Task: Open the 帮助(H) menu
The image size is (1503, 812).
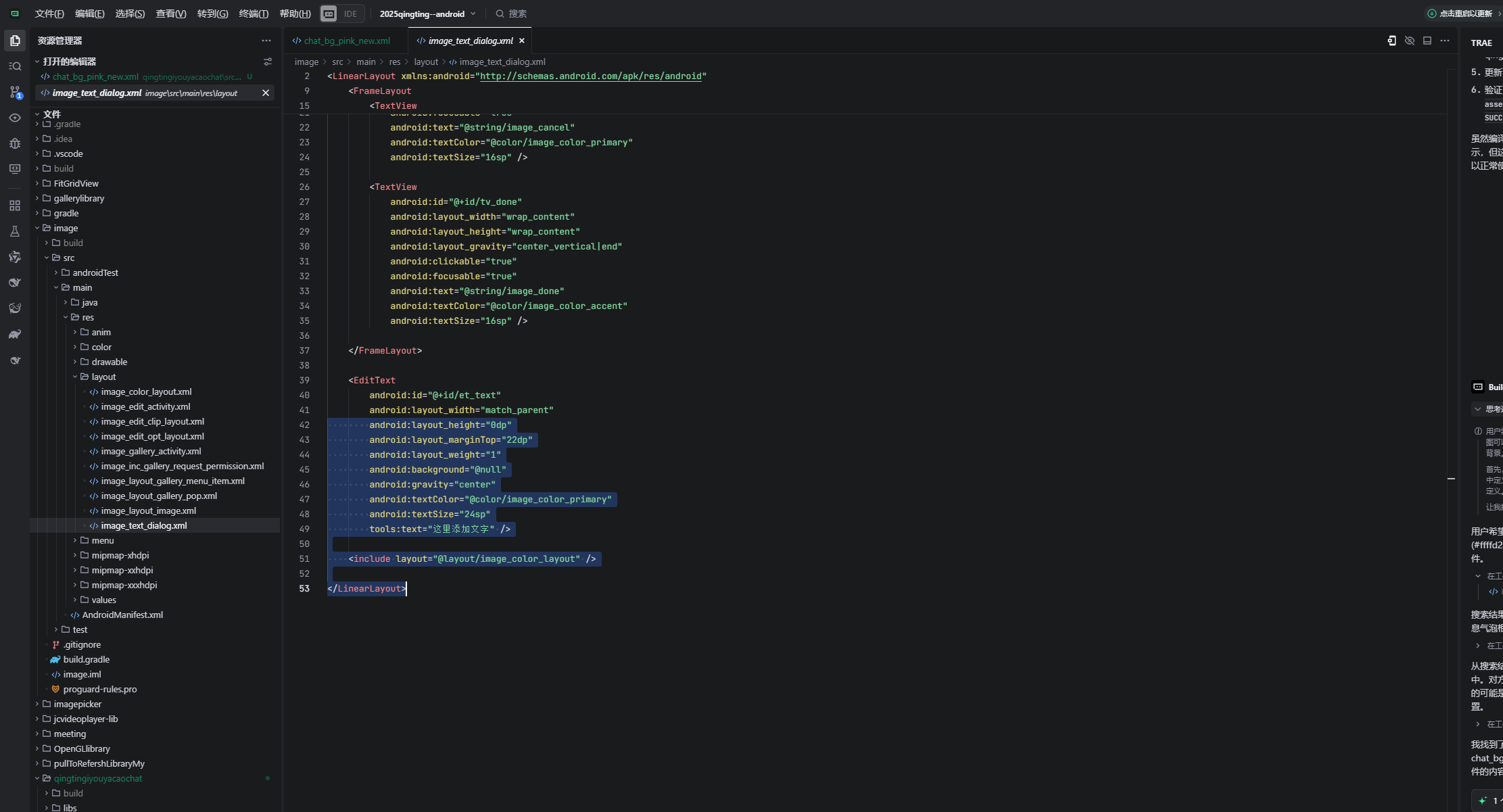Action: pyautogui.click(x=295, y=14)
